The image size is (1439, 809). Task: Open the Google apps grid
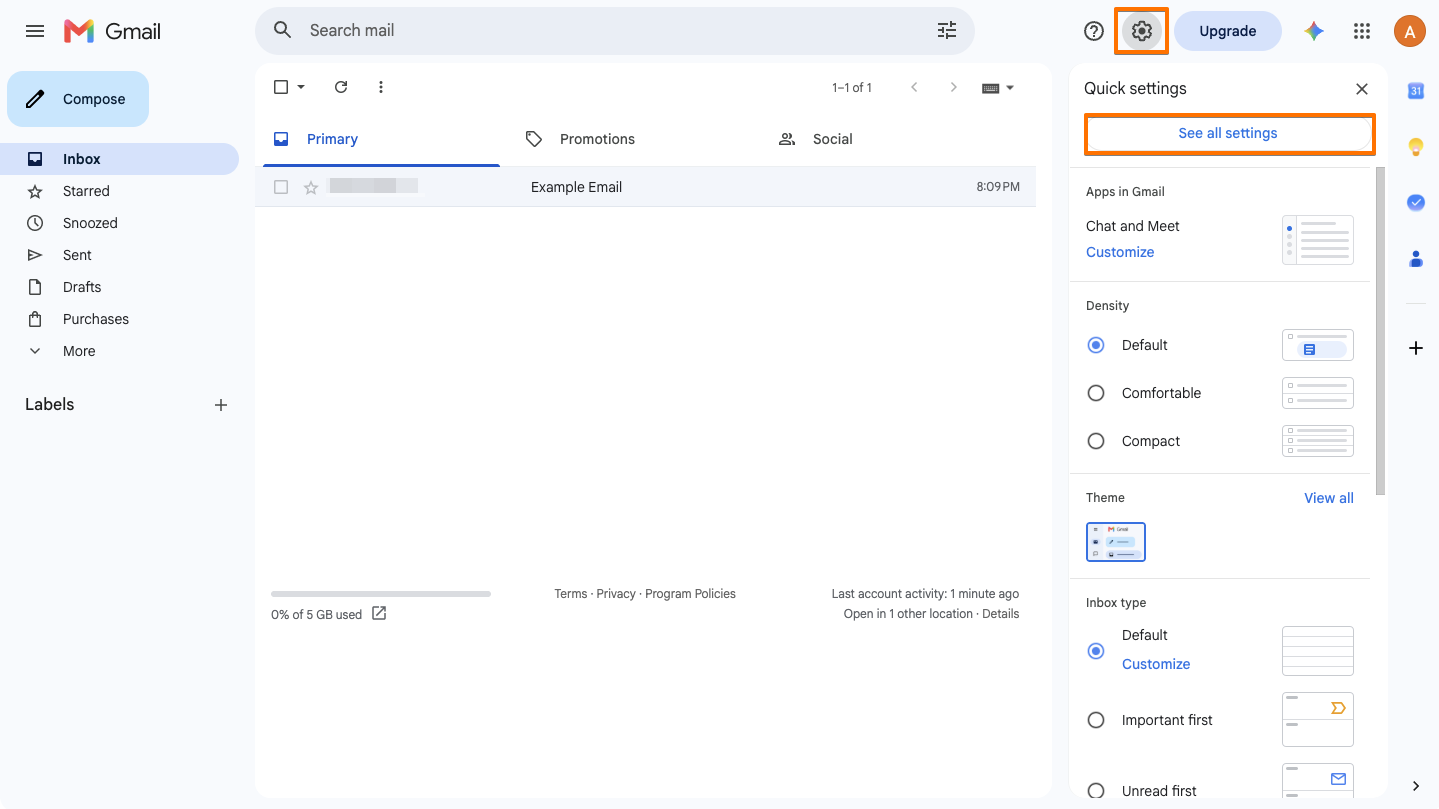pos(1362,31)
